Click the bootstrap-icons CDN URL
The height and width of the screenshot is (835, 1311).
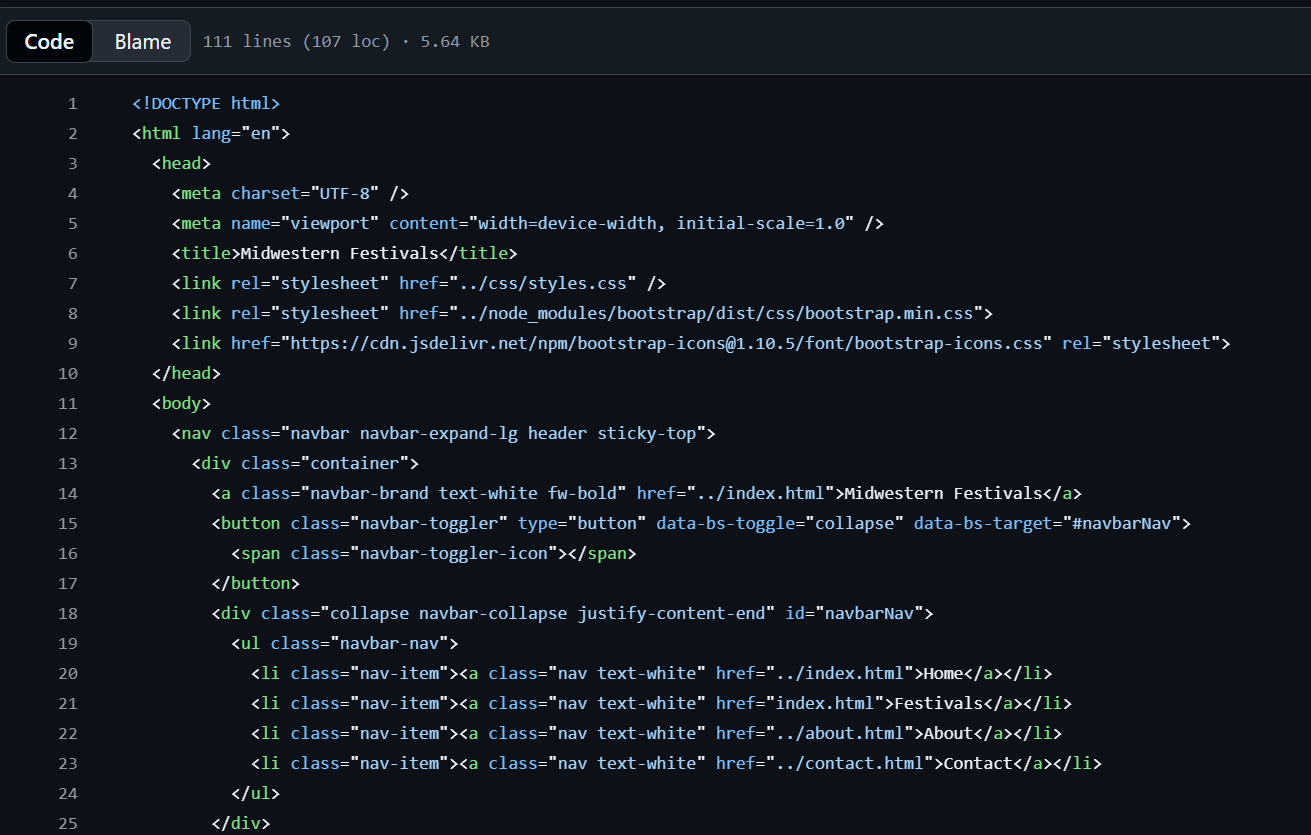tap(666, 343)
